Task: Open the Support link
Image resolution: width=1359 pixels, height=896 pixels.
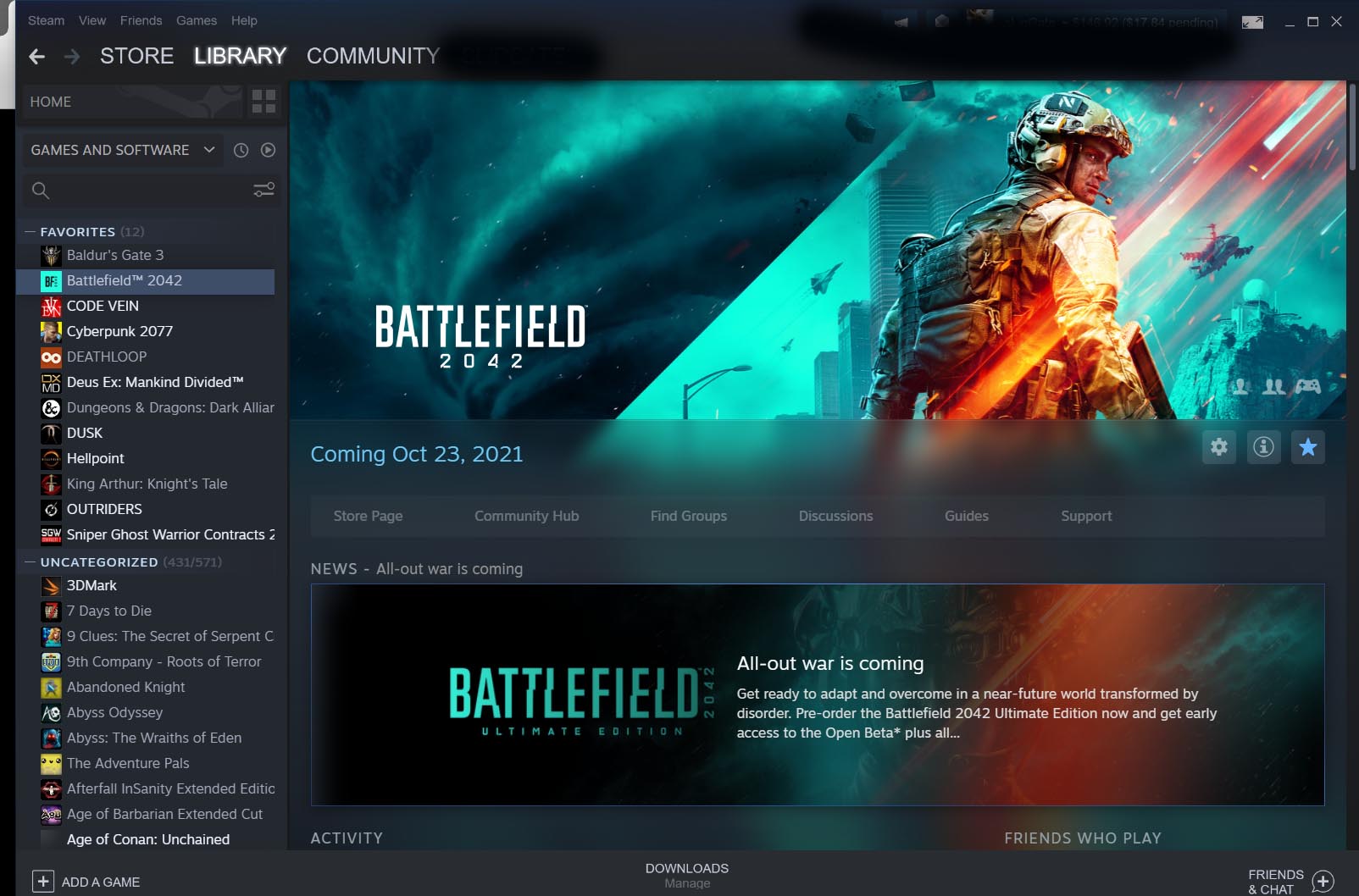Action: click(x=1086, y=516)
